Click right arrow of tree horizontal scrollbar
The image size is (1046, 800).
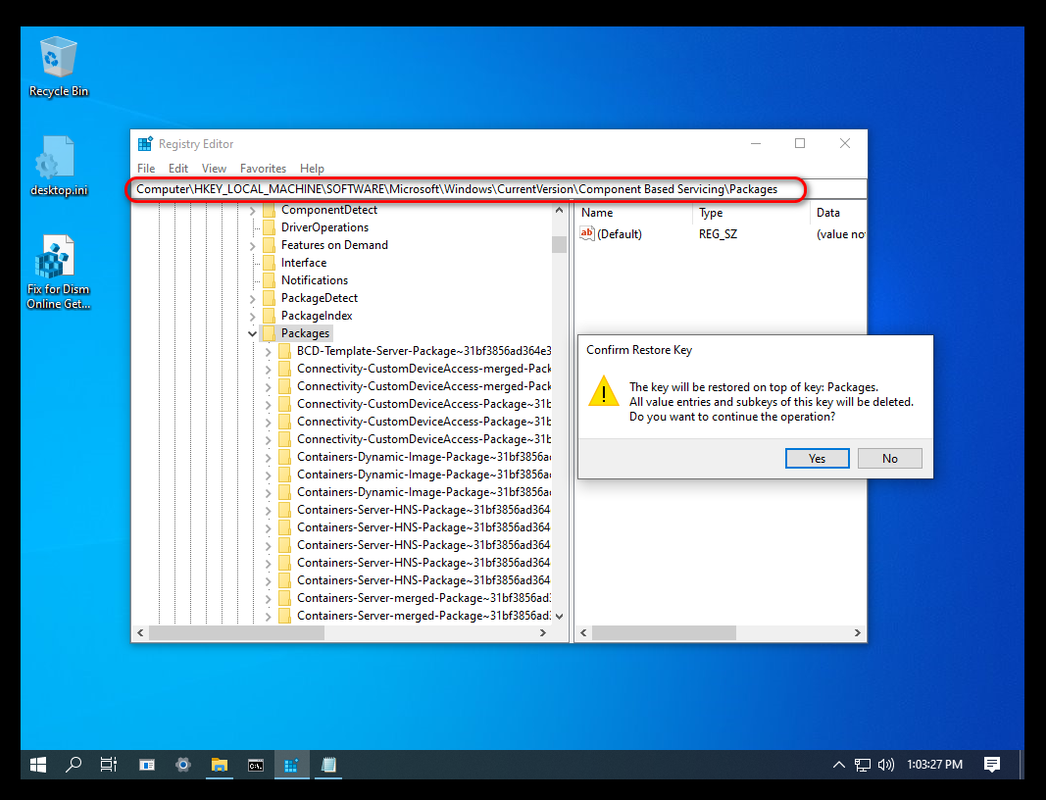pos(543,633)
